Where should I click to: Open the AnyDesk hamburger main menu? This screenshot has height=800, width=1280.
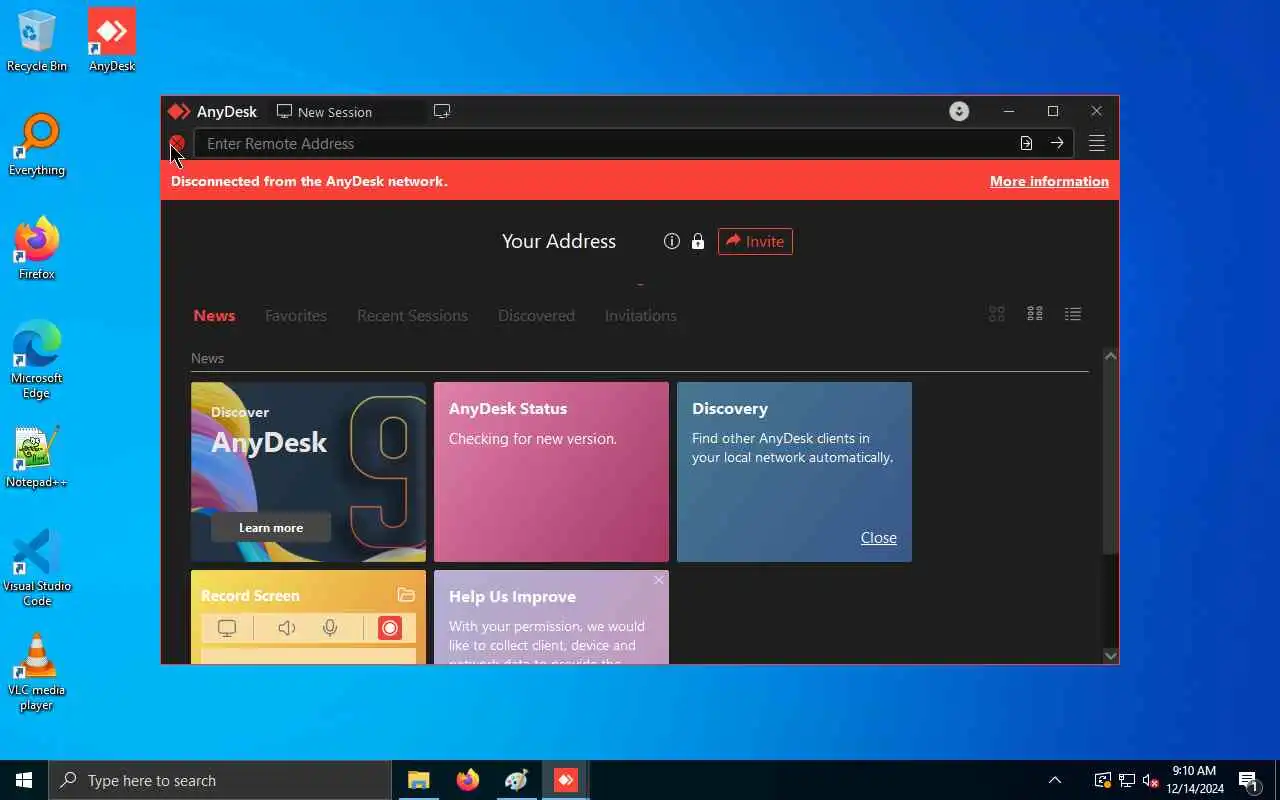coord(1097,143)
